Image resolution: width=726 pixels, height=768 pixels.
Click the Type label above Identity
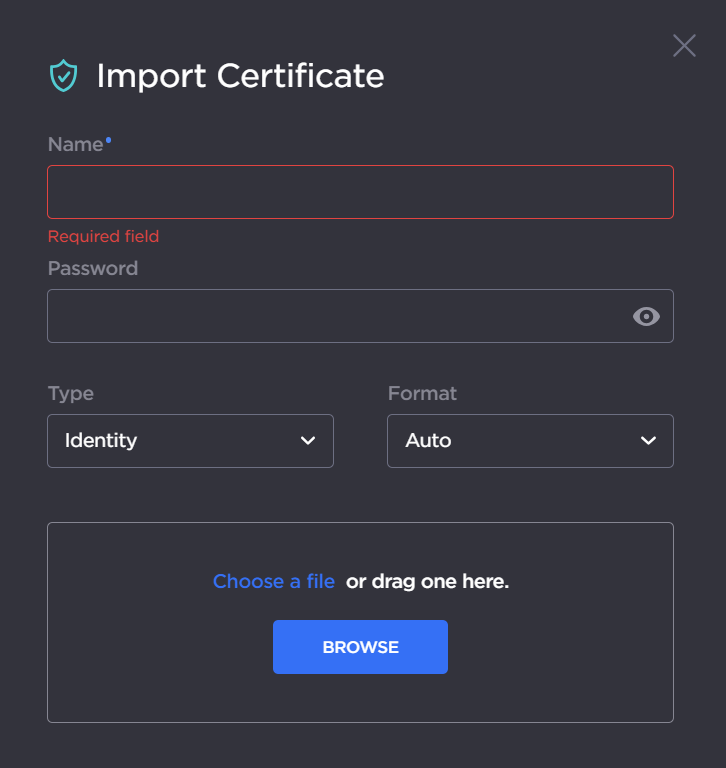(70, 393)
